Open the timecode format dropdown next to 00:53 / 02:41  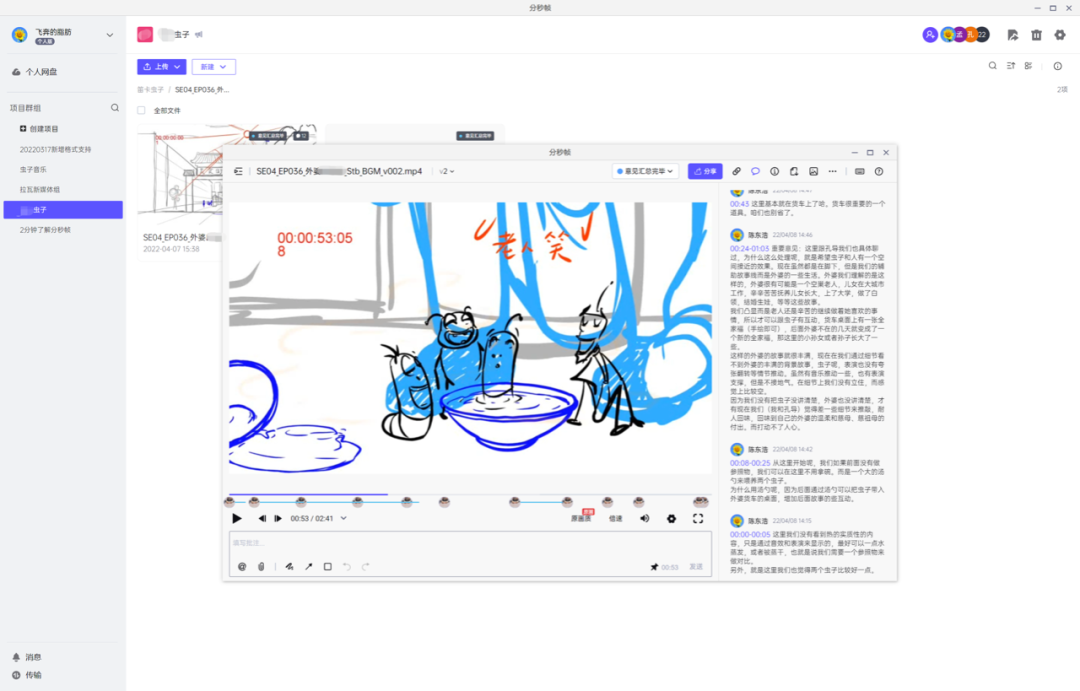(x=344, y=518)
